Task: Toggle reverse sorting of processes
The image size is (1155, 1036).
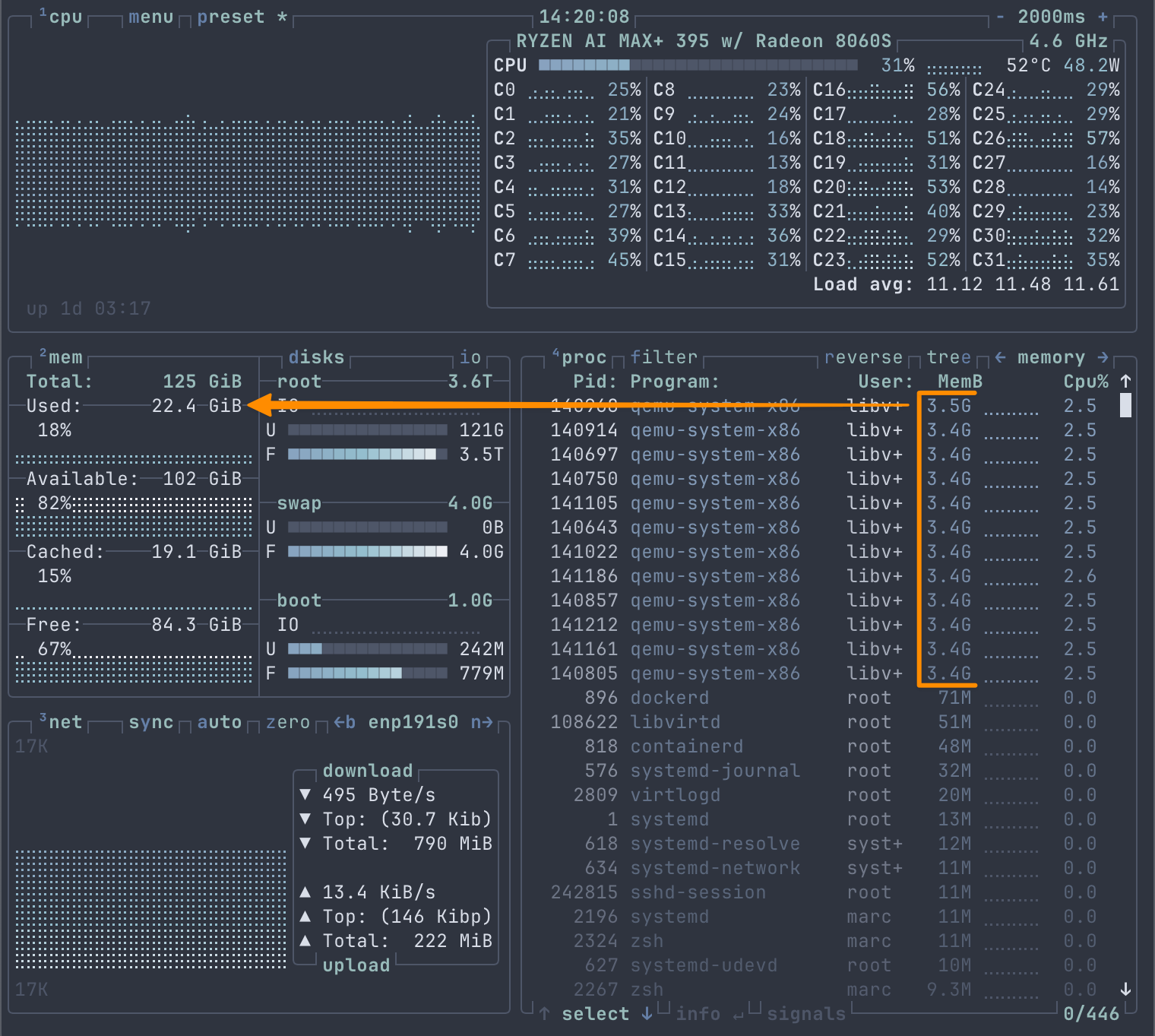Action: pyautogui.click(x=863, y=357)
